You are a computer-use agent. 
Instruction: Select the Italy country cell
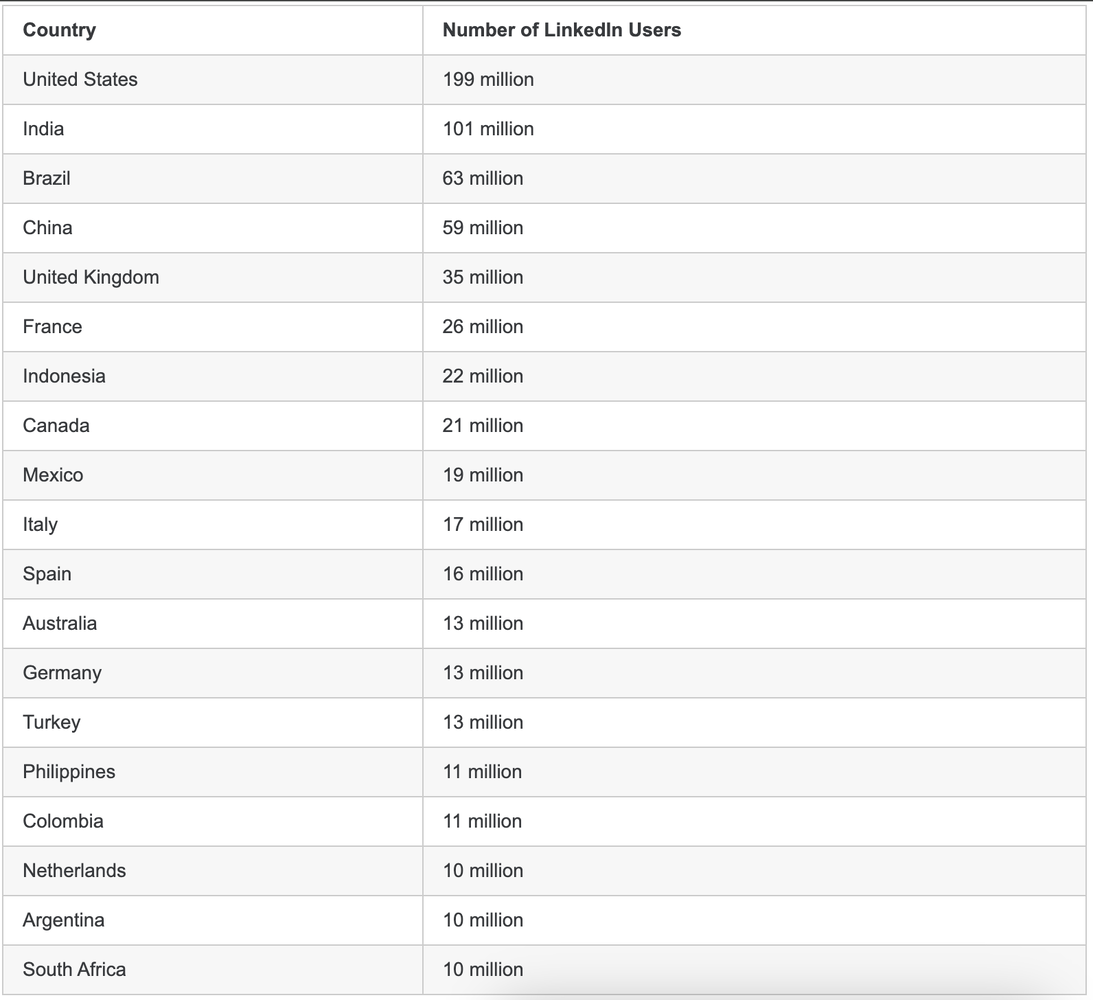pyautogui.click(x=40, y=525)
